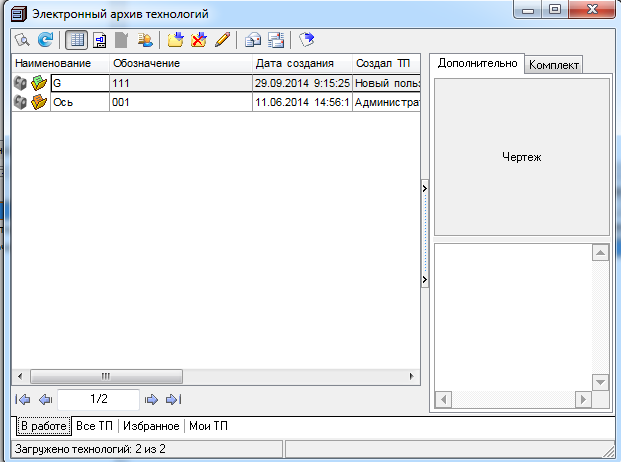Collapse side panel with lower splitter arrow
621x462 pixels.
click(425, 279)
